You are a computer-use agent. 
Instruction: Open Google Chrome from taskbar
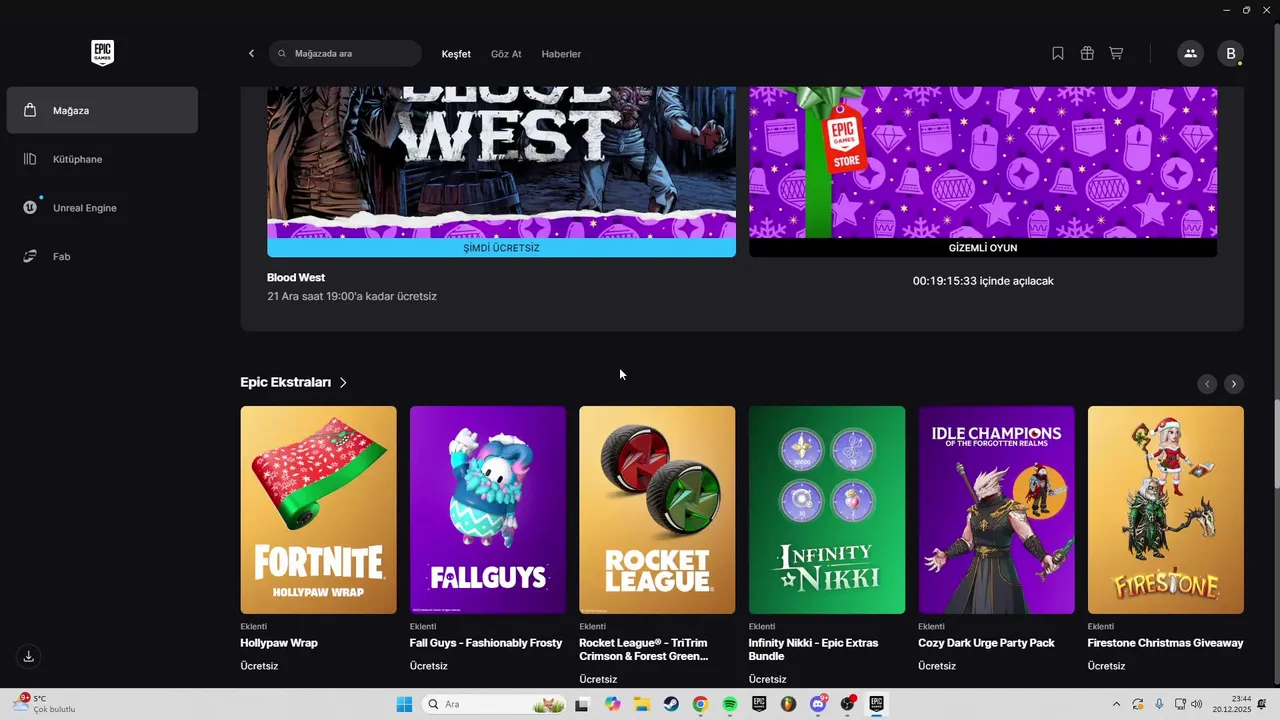pyautogui.click(x=700, y=704)
